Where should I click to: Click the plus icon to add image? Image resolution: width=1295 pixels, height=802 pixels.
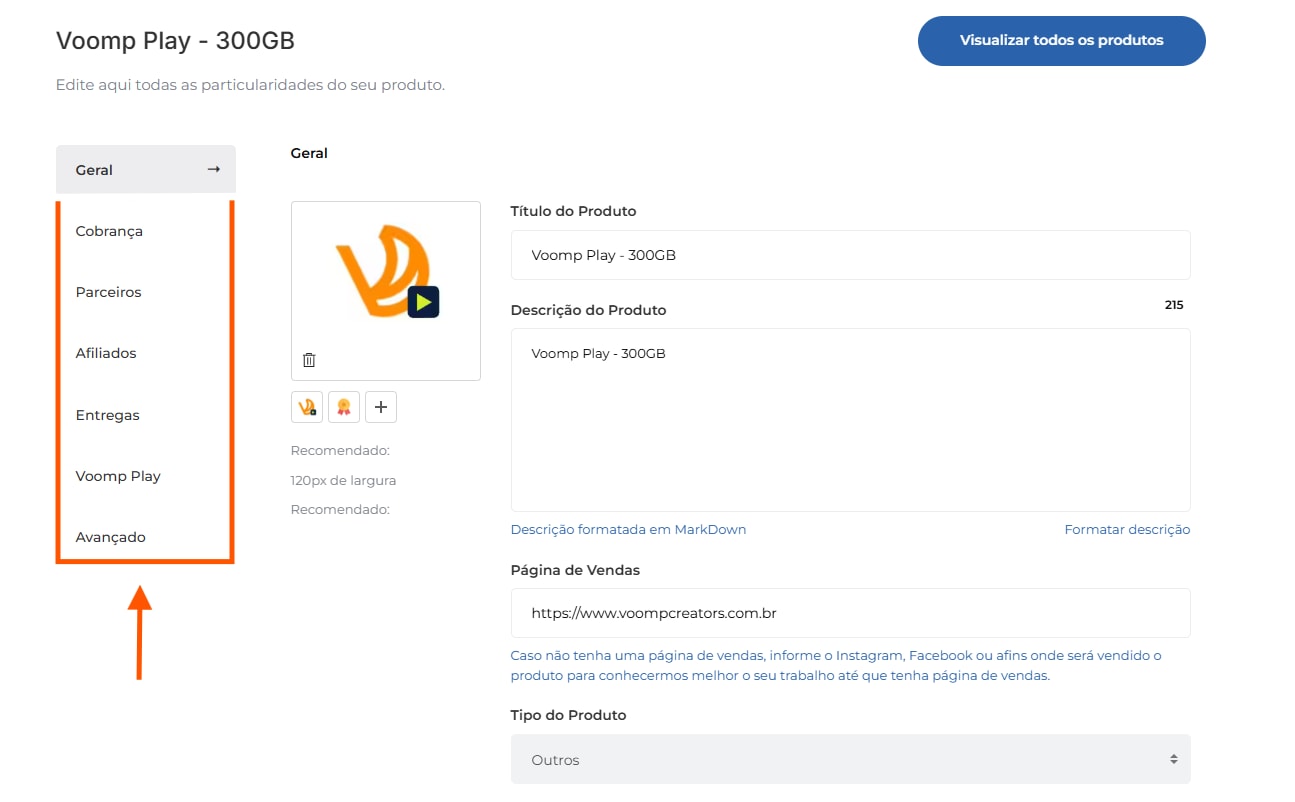click(381, 407)
